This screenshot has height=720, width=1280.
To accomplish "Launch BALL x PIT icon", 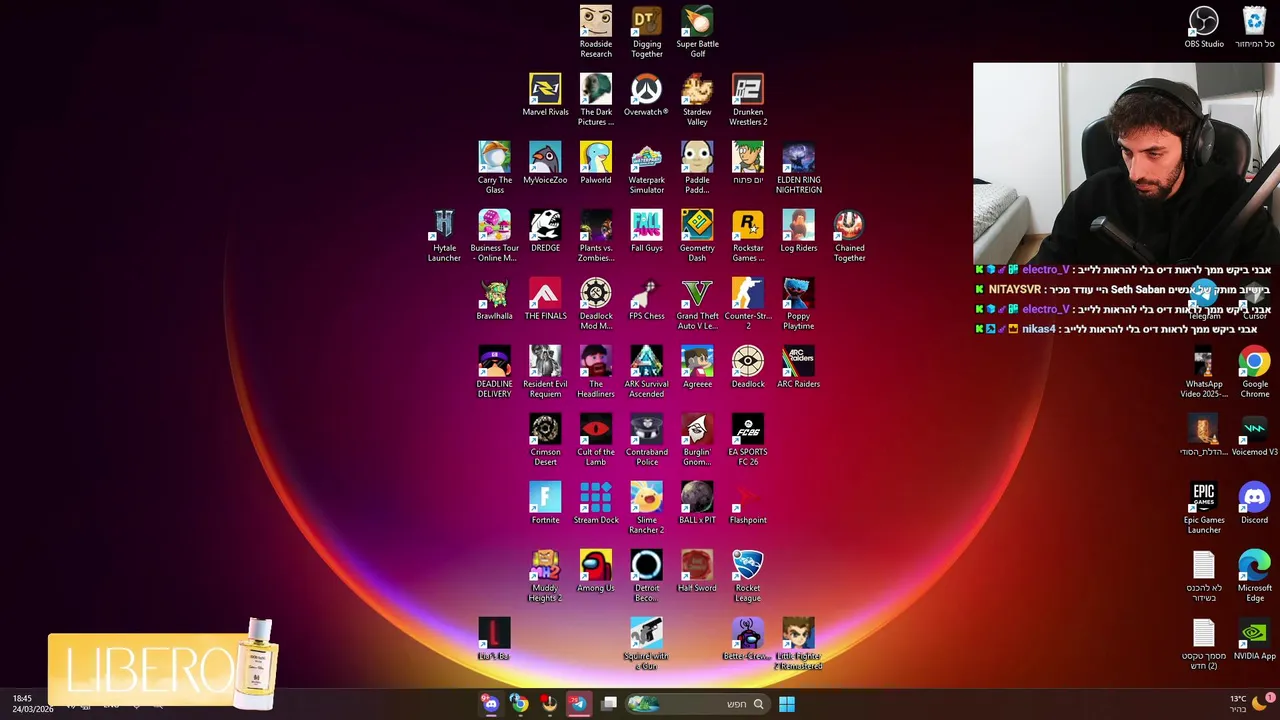I will (x=697, y=503).
